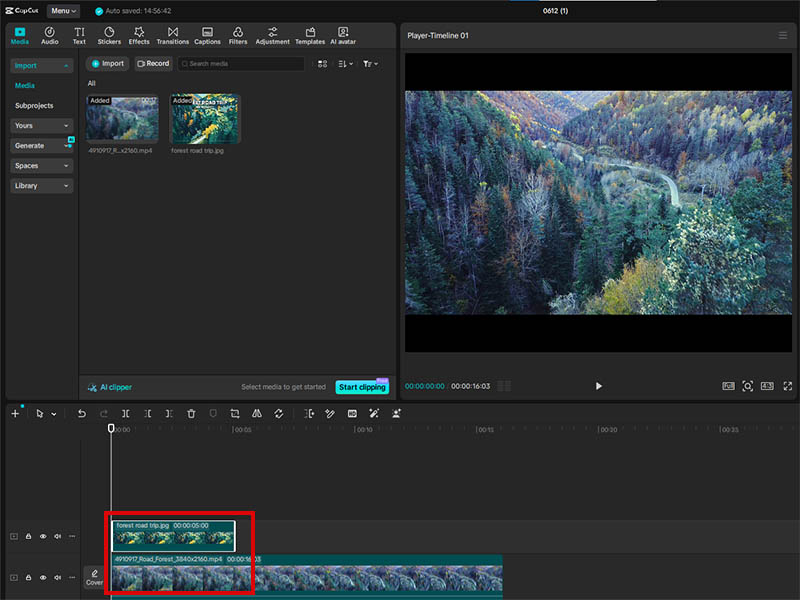
Task: Select the pointer selection tool
Action: coord(40,414)
